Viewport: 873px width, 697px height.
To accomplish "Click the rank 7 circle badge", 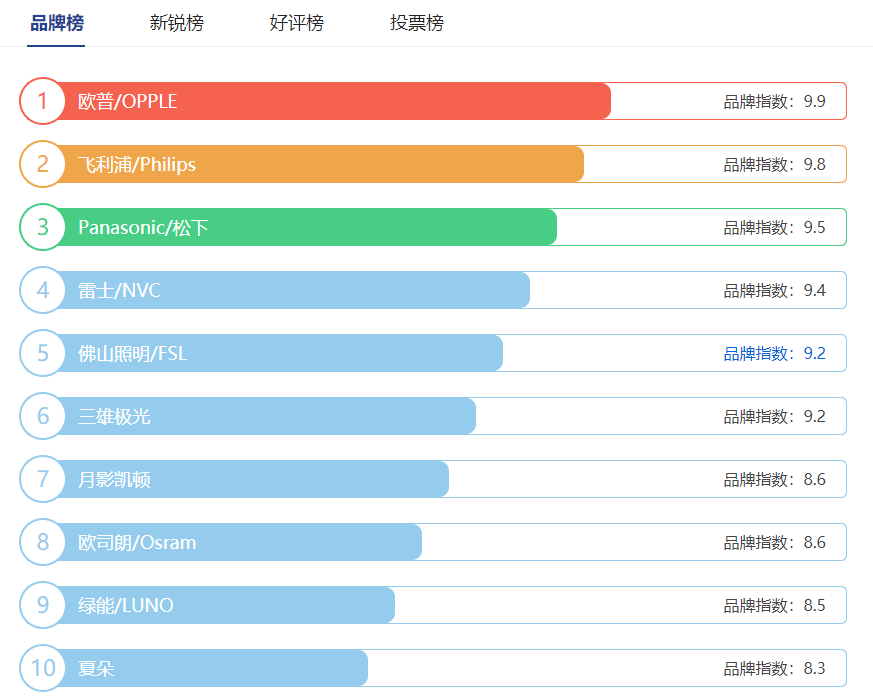I will point(43,479).
